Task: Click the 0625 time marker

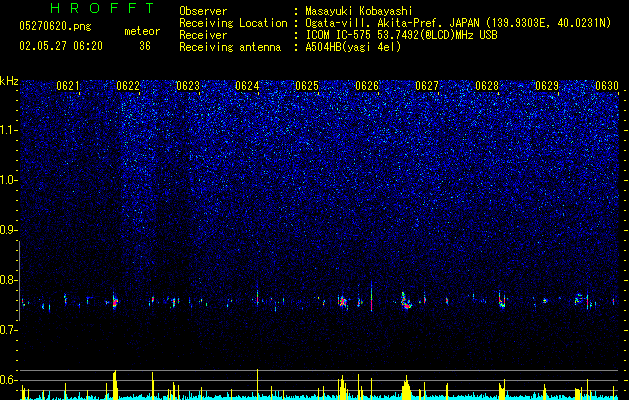Action: click(307, 85)
